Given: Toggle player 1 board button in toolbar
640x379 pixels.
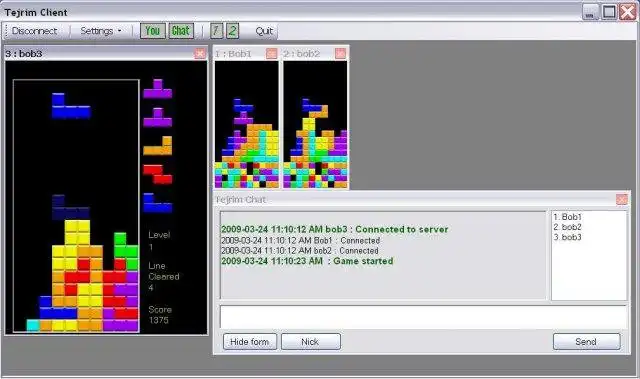Looking at the screenshot, I should point(216,31).
